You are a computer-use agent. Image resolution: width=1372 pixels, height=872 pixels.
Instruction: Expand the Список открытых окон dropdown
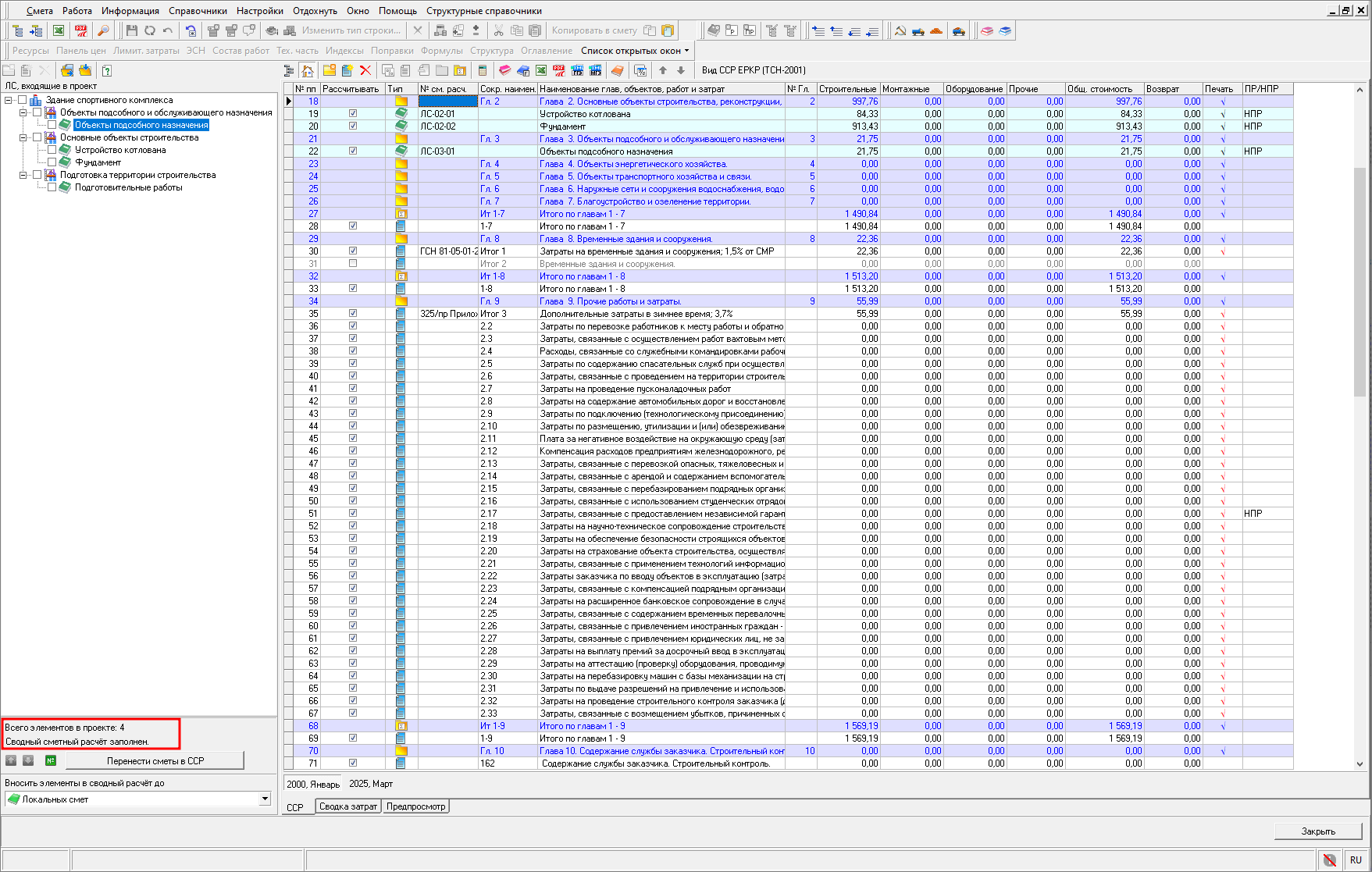pyautogui.click(x=635, y=51)
